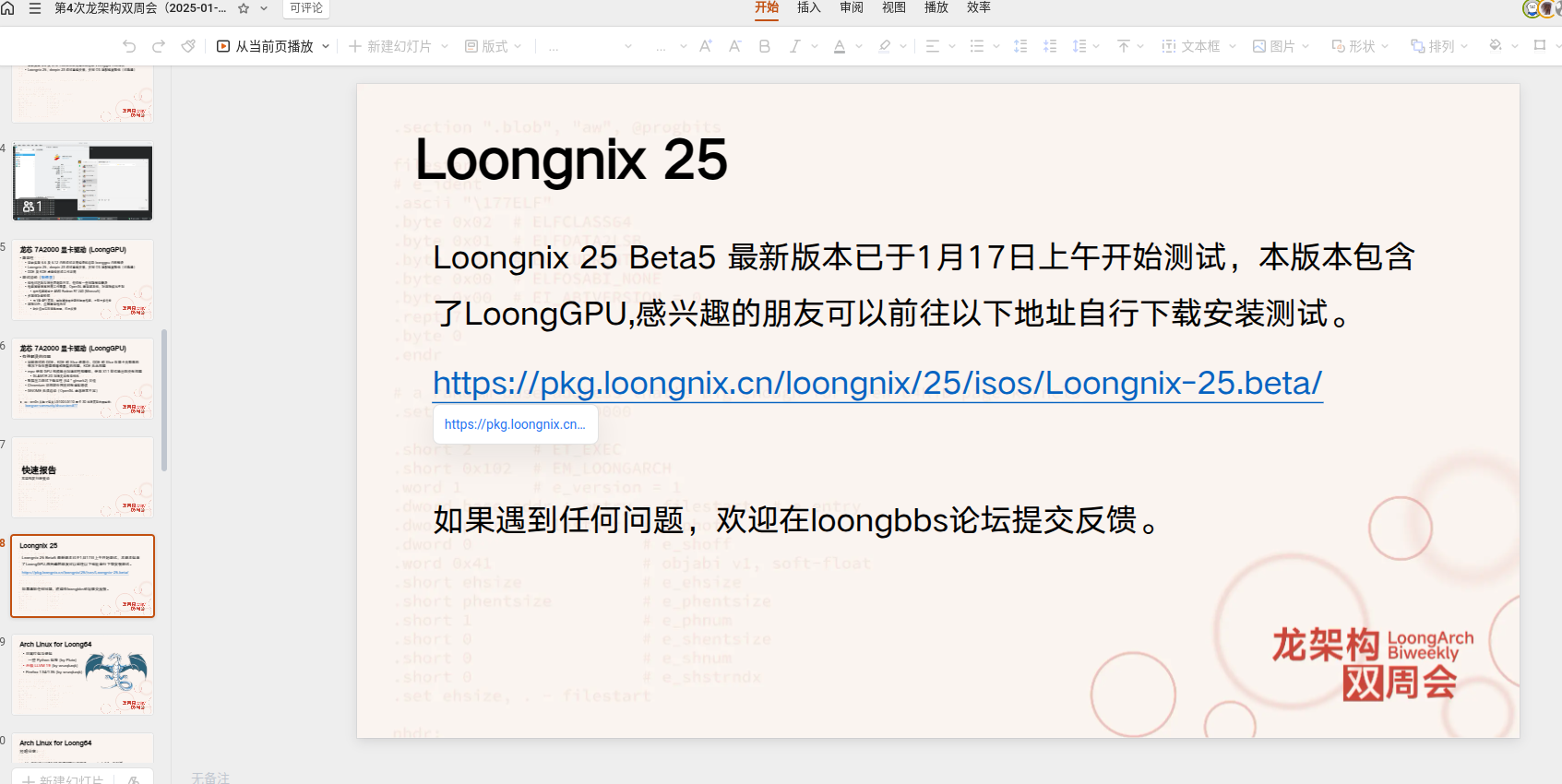The height and width of the screenshot is (784, 1562).
Task: Expand the shape fill dropdown arrow
Action: [1515, 46]
